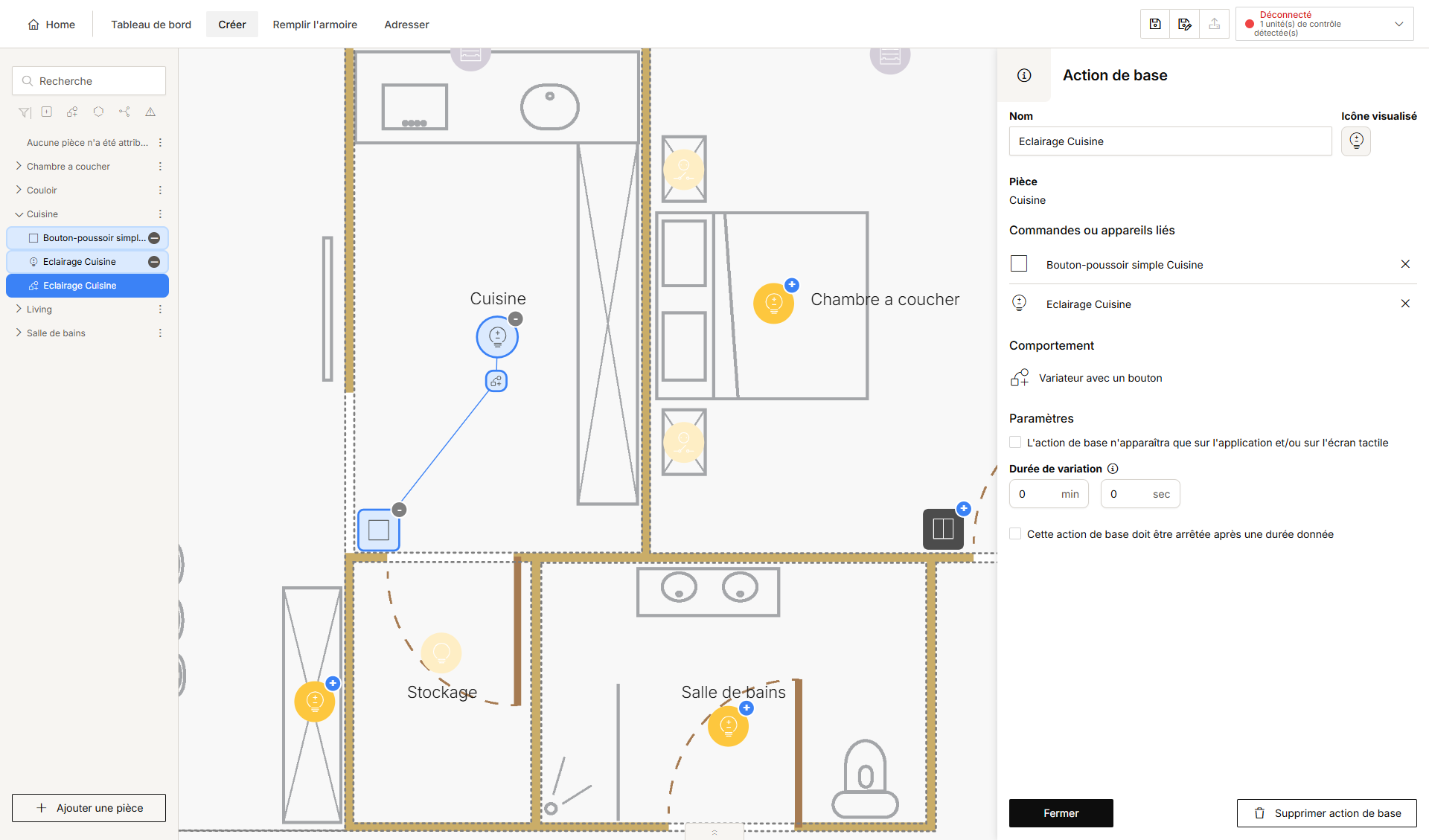Open options menu for Cuisine room
This screenshot has width=1429, height=840.
[160, 214]
